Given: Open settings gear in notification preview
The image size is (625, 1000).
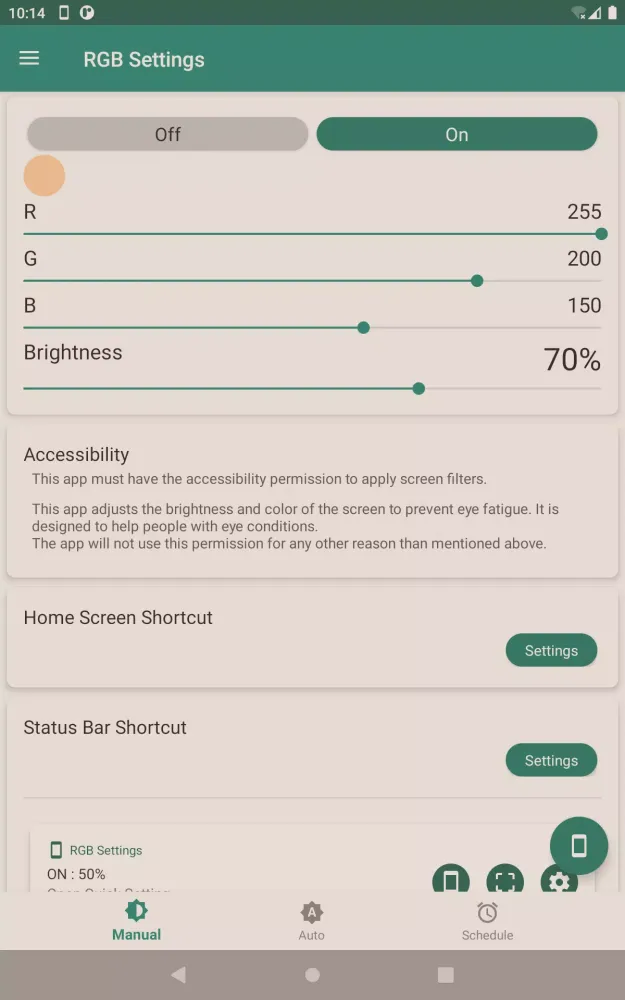Looking at the screenshot, I should click(558, 882).
